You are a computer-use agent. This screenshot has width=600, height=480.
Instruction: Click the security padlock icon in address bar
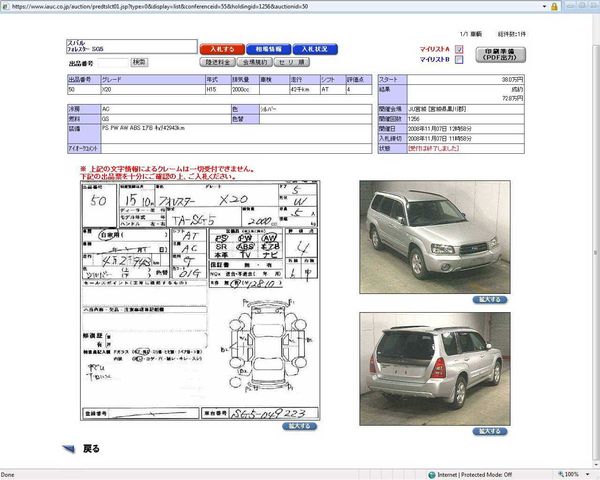pos(554,7)
